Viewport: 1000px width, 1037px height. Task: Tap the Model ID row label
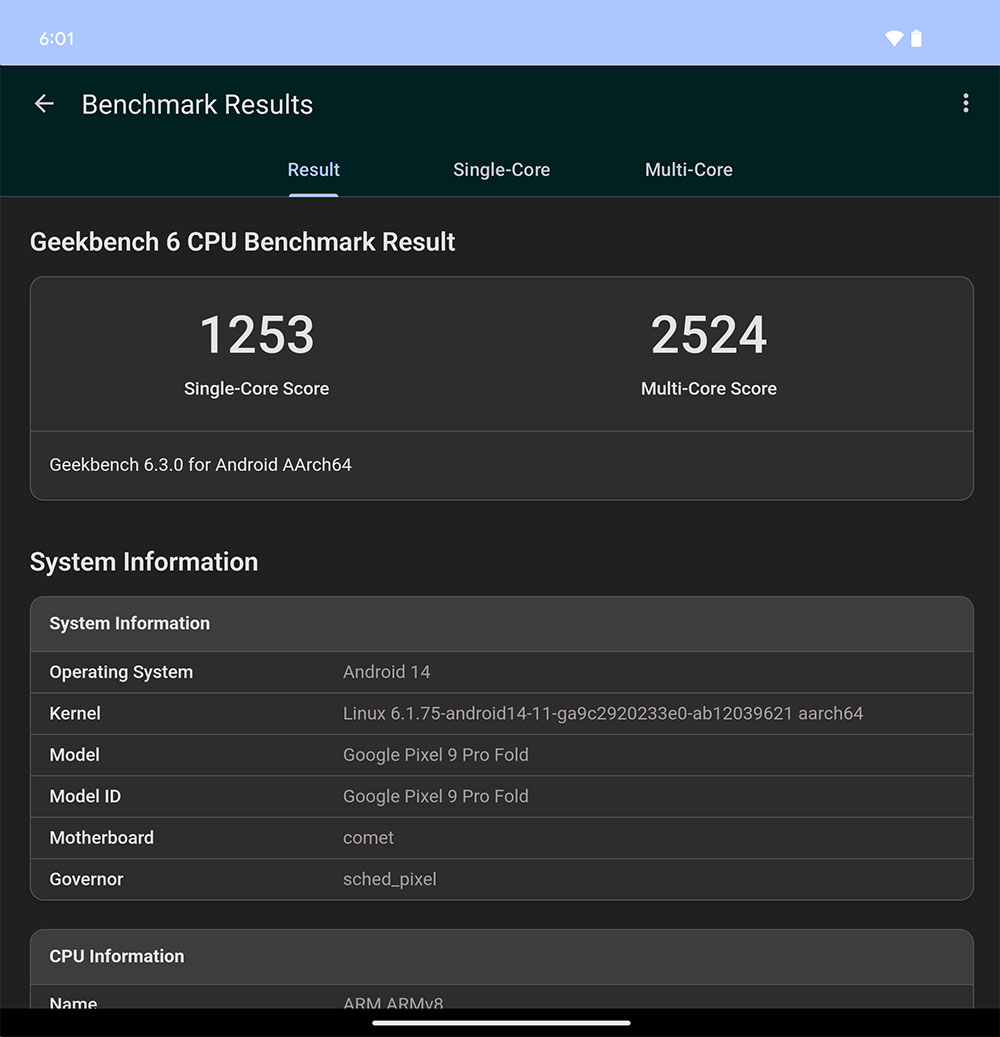pyautogui.click(x=85, y=796)
